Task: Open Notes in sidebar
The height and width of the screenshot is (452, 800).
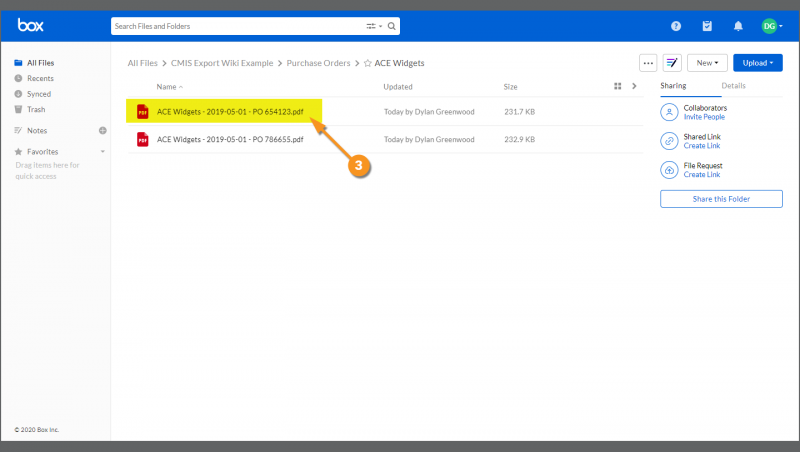Action: tap(37, 131)
